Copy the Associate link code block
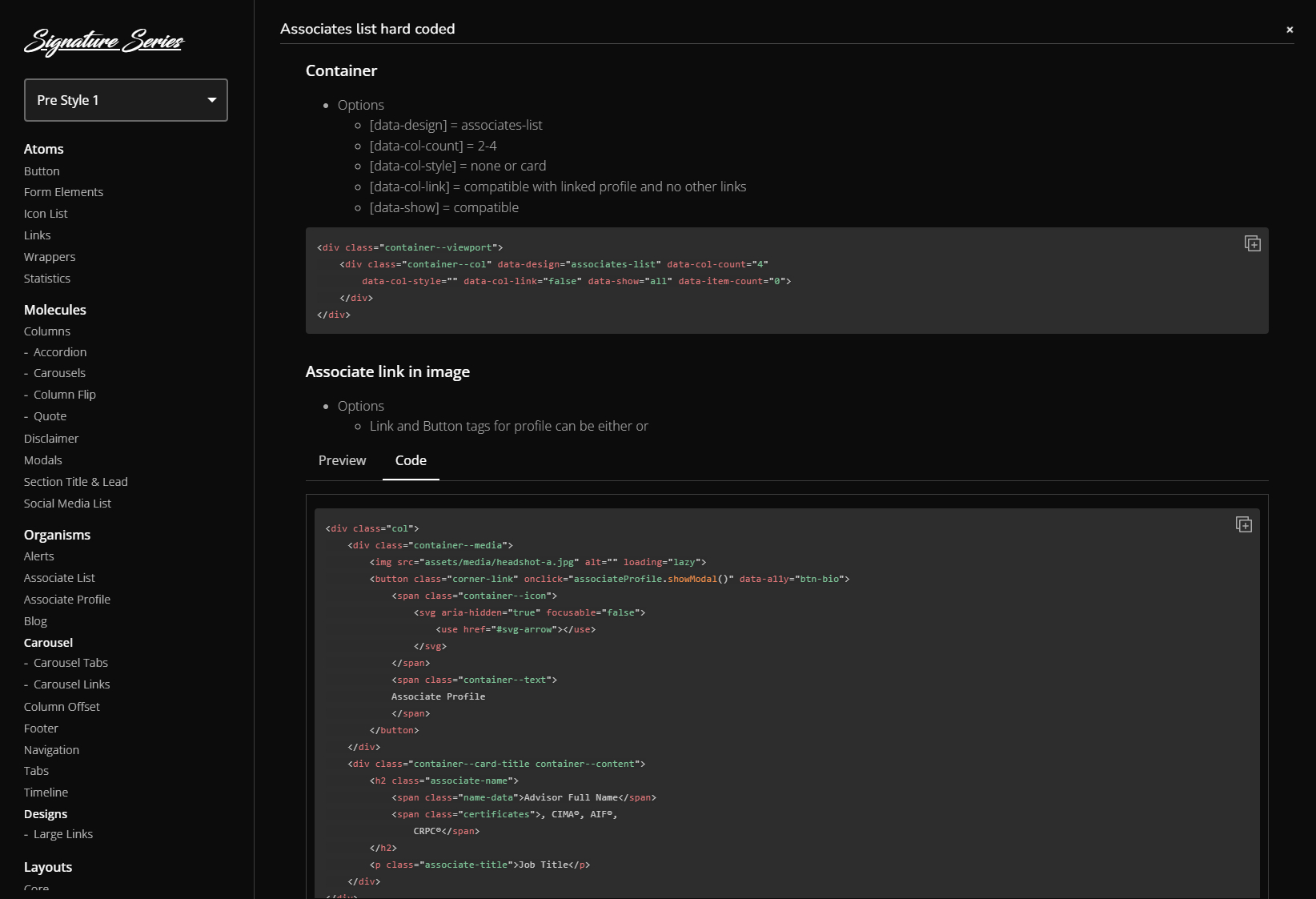 pos(1243,524)
